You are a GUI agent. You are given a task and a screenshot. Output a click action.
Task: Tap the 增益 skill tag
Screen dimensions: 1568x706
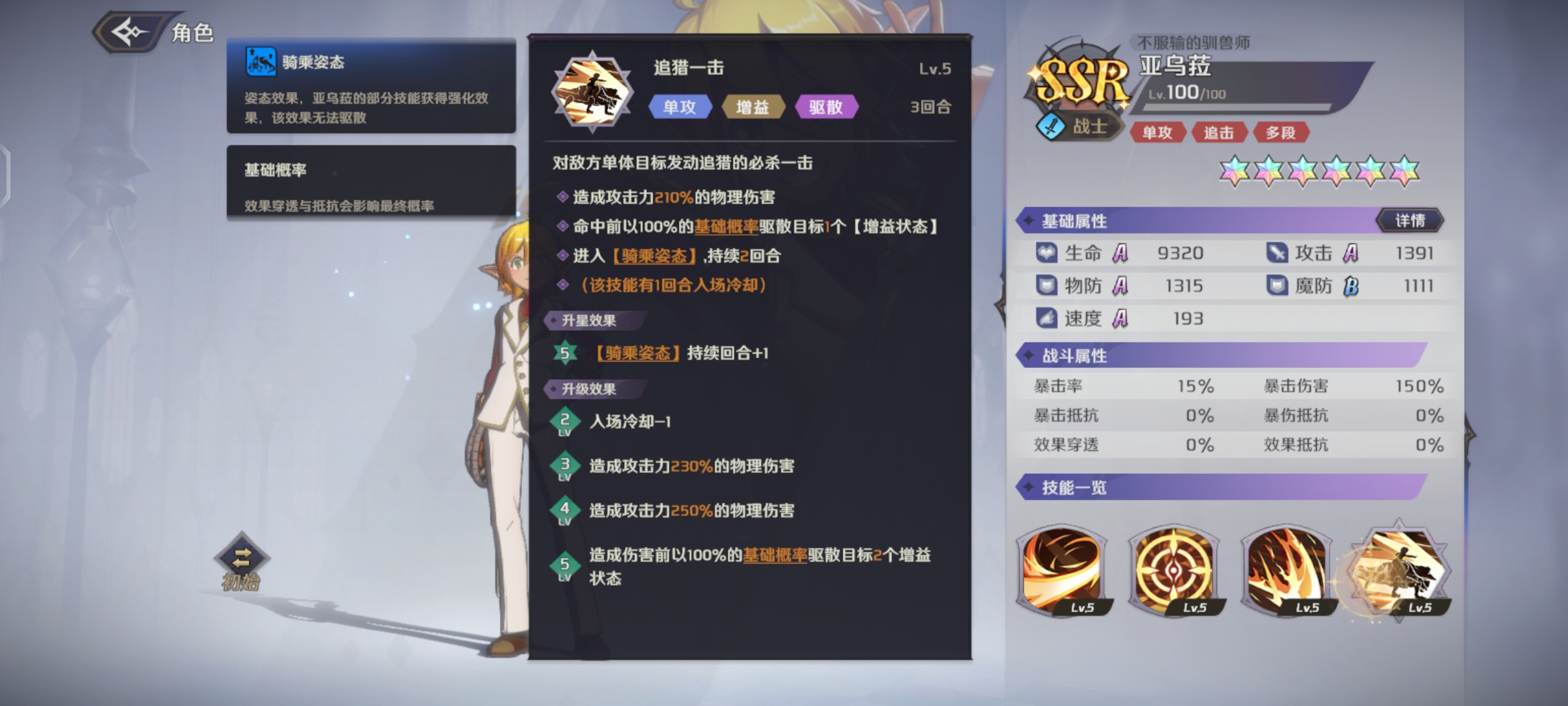click(753, 107)
